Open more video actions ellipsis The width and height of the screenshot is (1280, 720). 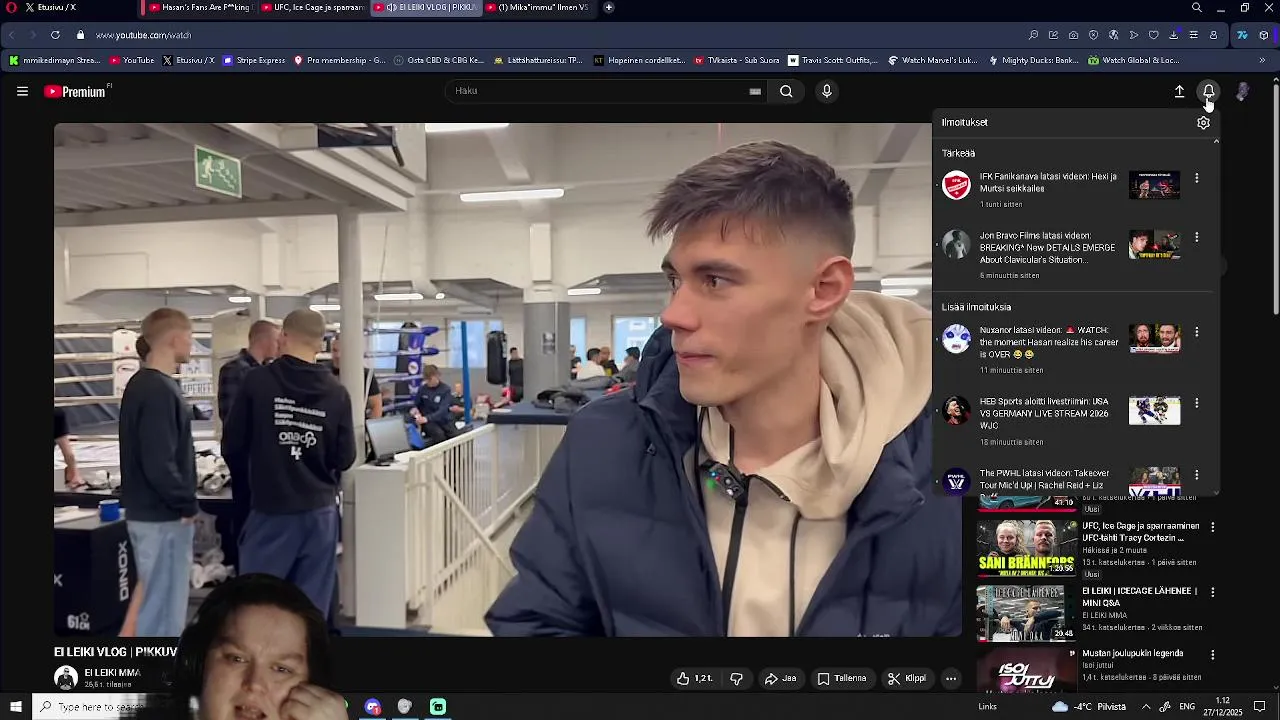pos(951,678)
